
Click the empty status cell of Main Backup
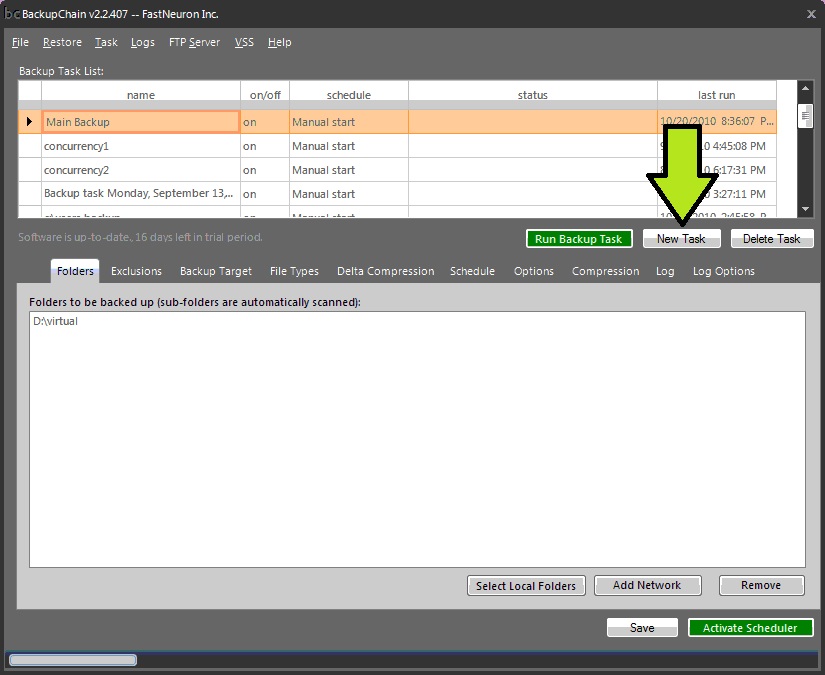pyautogui.click(x=532, y=122)
